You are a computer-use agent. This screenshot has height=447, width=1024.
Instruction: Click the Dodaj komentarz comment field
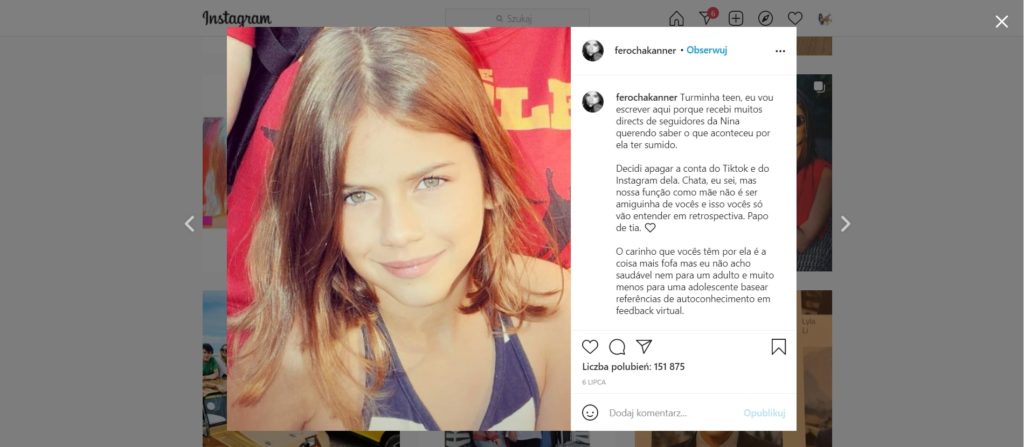coord(673,413)
